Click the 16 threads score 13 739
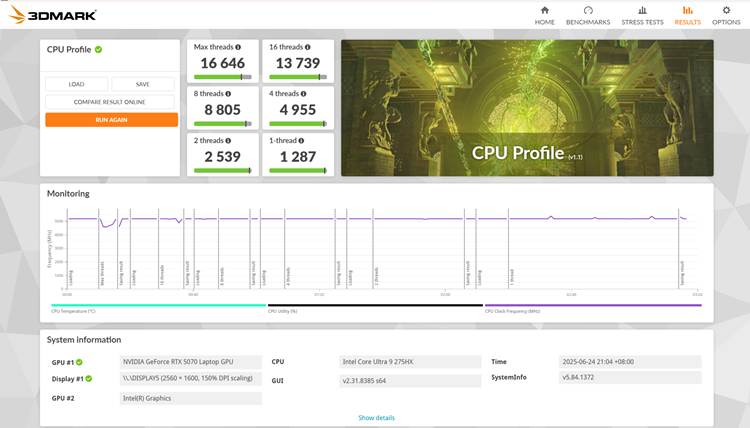This screenshot has width=750, height=428. [298, 63]
